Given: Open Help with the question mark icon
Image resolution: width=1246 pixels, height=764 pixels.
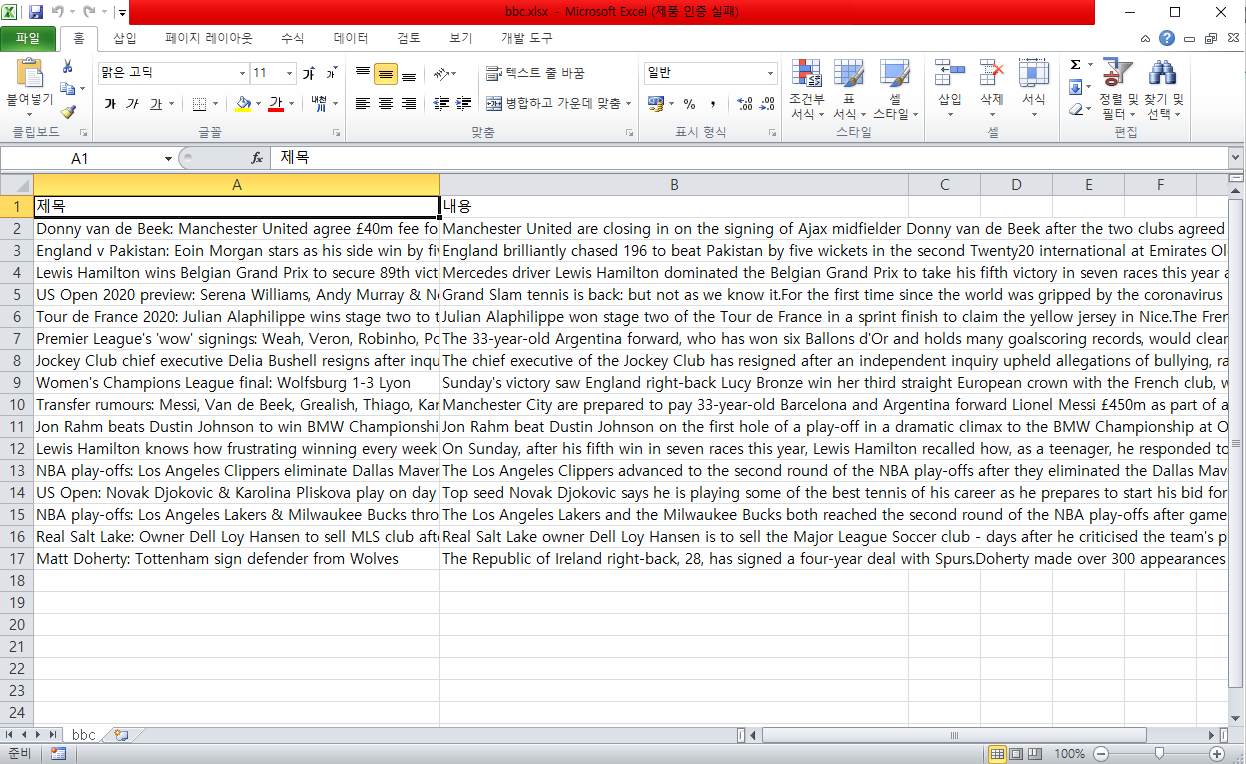Looking at the screenshot, I should [1167, 38].
